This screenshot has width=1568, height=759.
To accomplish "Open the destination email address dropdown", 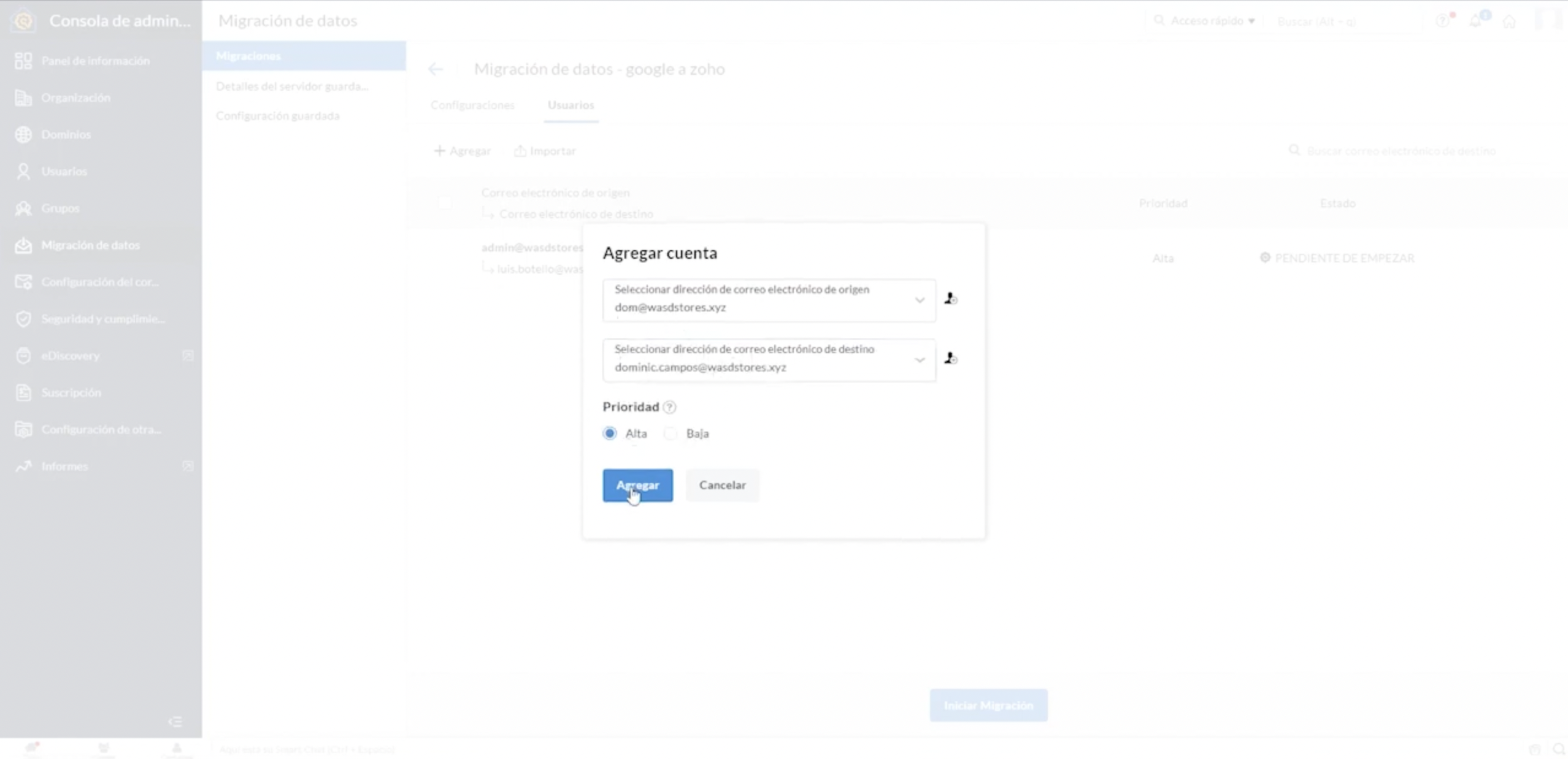I will 769,360.
